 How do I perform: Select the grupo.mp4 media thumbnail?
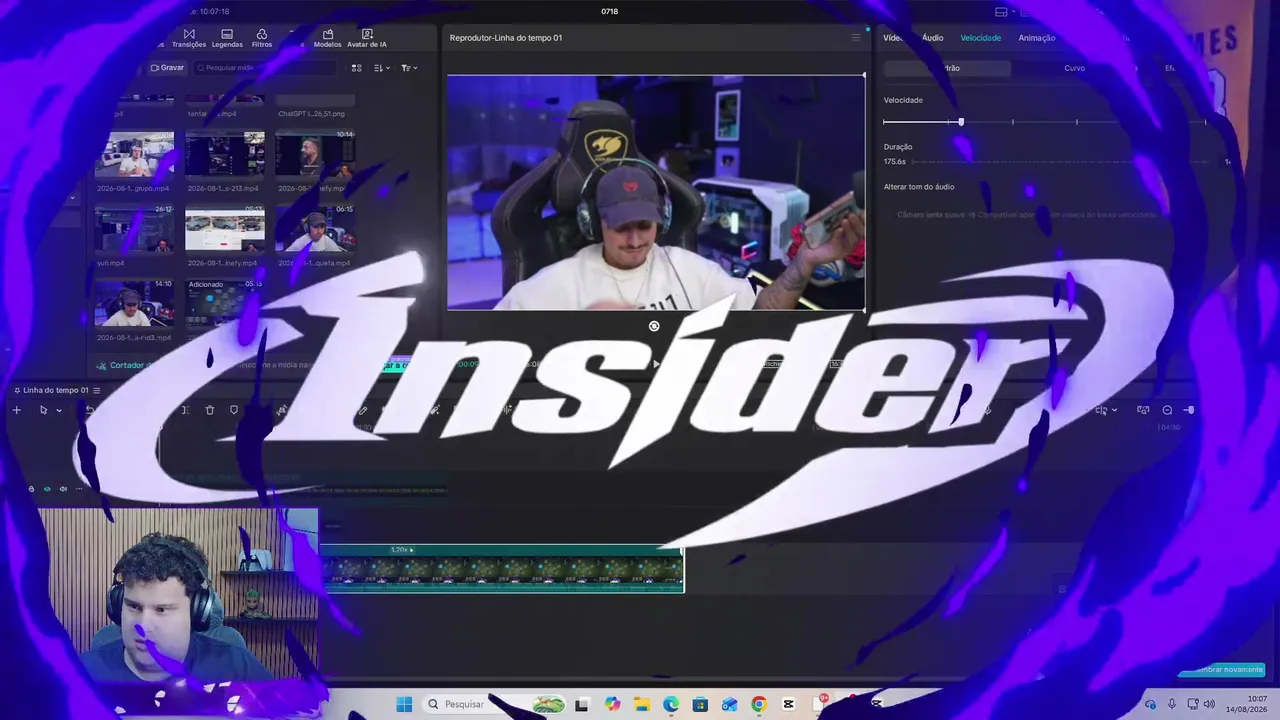[x=134, y=155]
